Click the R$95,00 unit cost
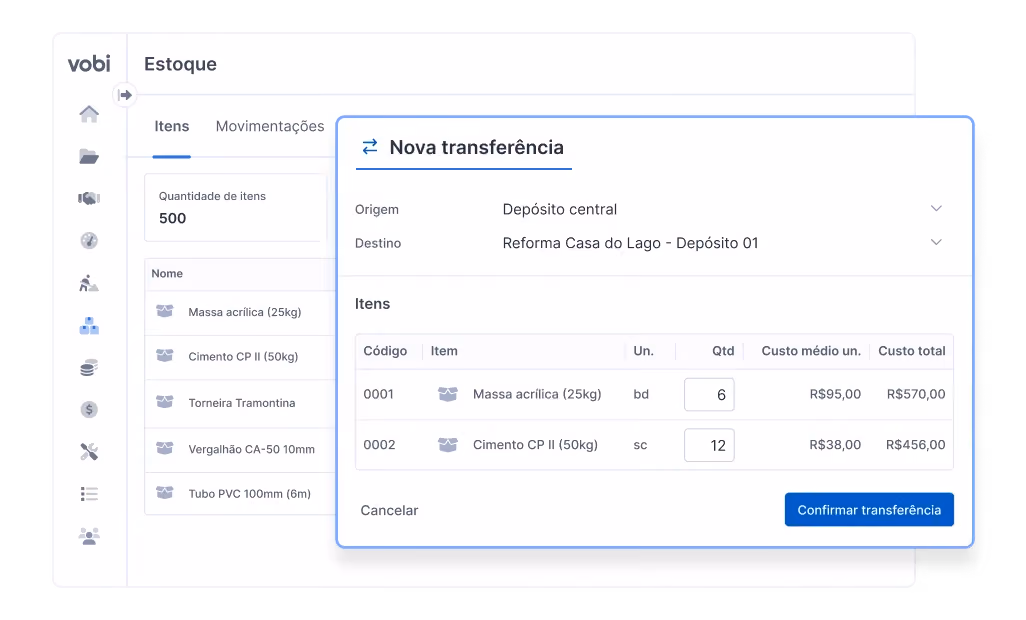 (x=835, y=394)
